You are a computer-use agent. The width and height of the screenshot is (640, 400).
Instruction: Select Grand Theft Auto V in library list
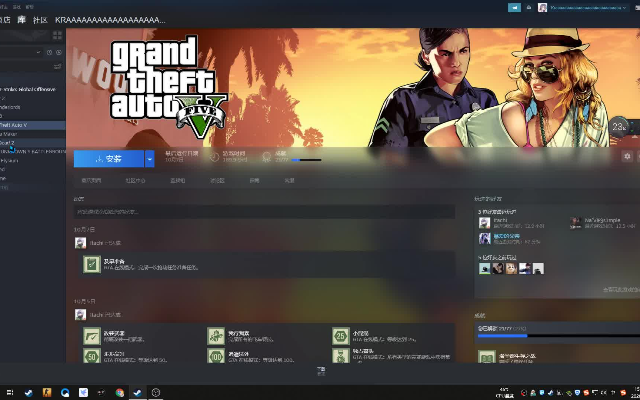[x=33, y=125]
